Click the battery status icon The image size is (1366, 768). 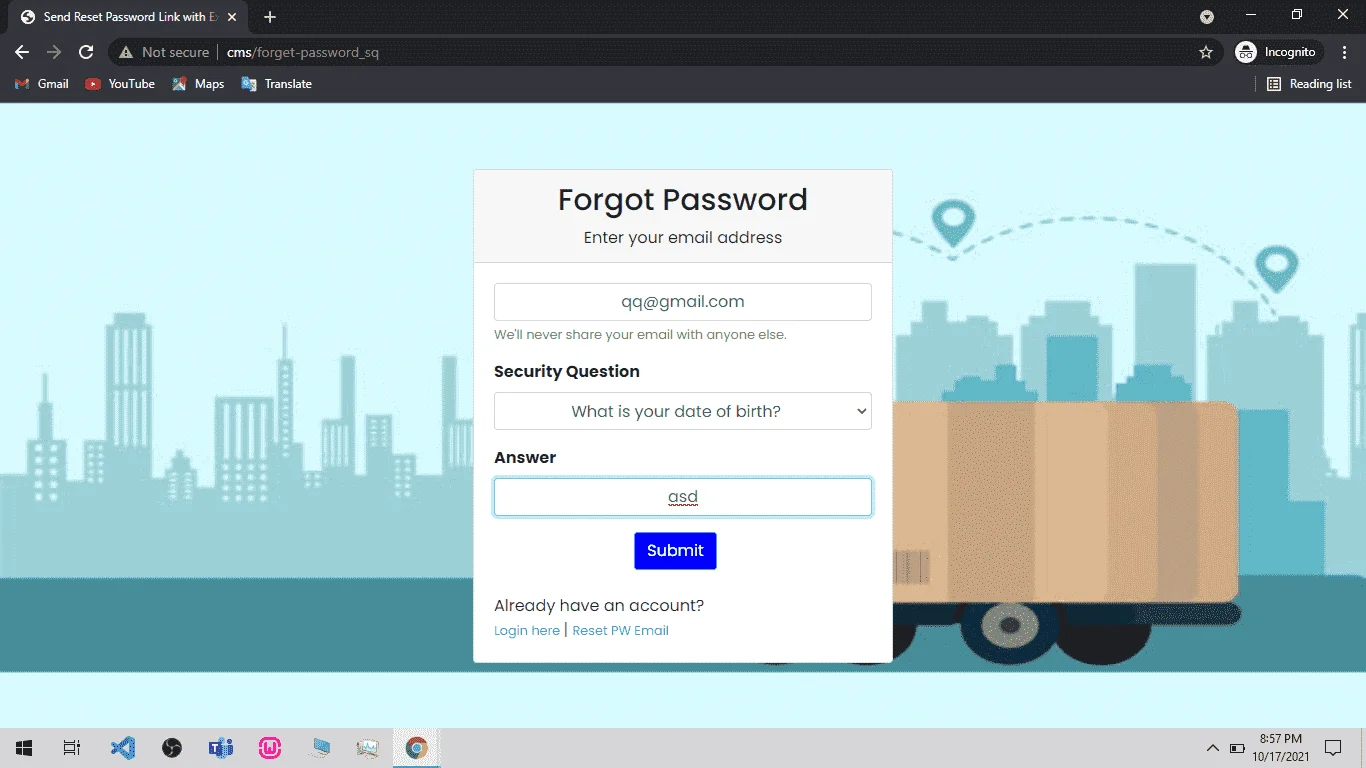1237,748
